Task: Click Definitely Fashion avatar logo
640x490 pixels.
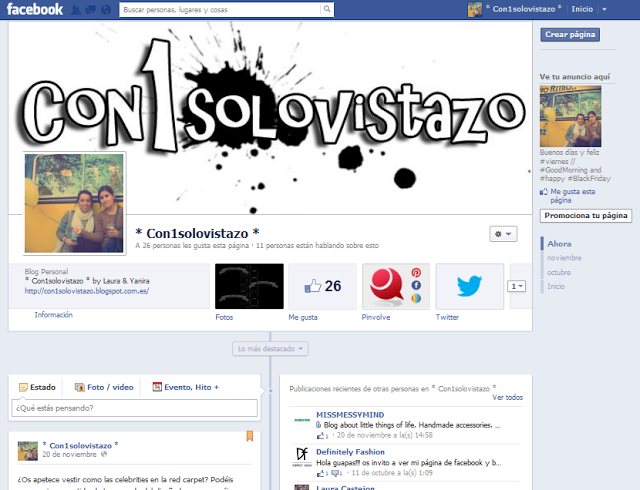Action: click(302, 457)
